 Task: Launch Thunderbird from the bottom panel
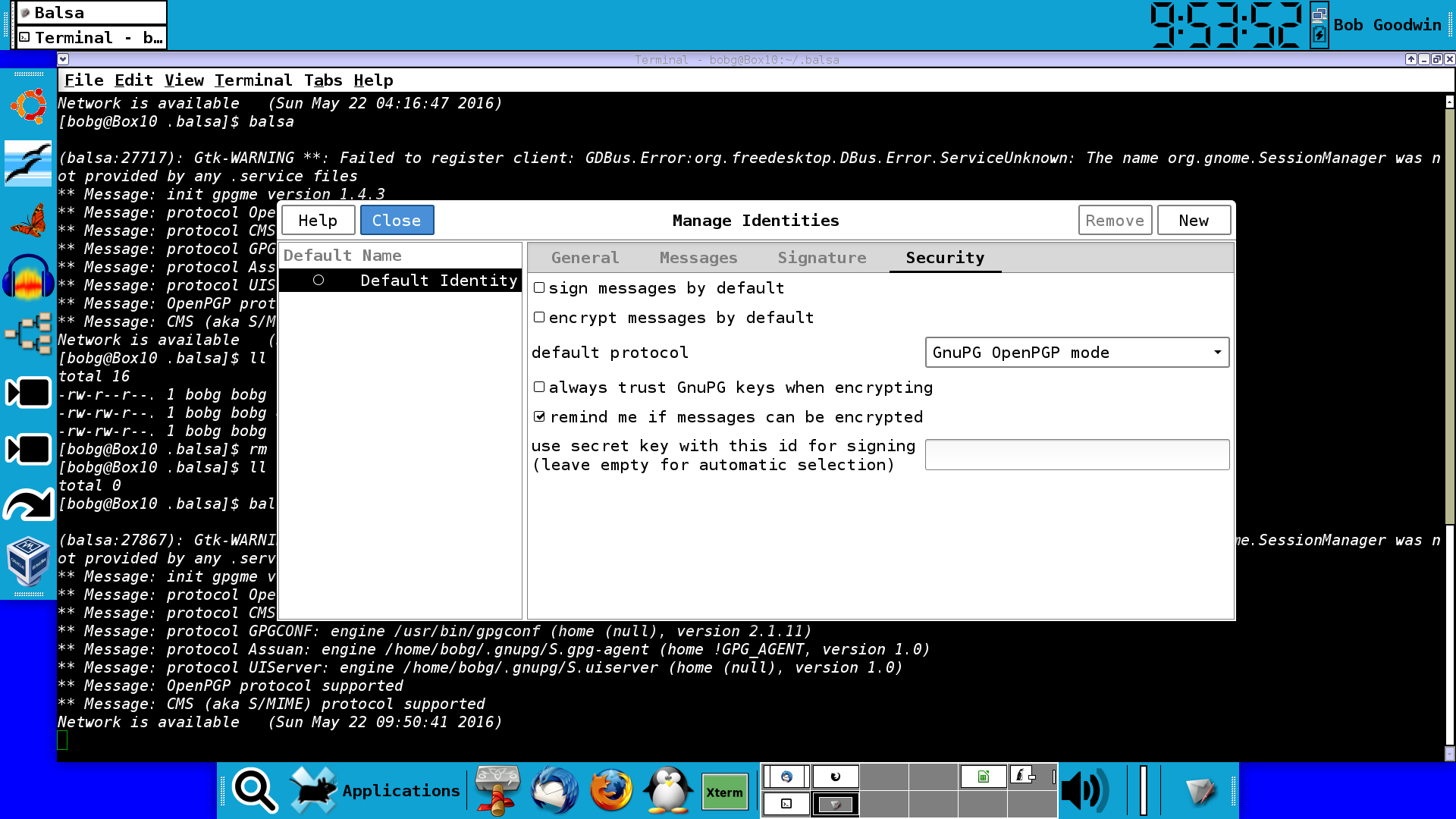[x=554, y=790]
